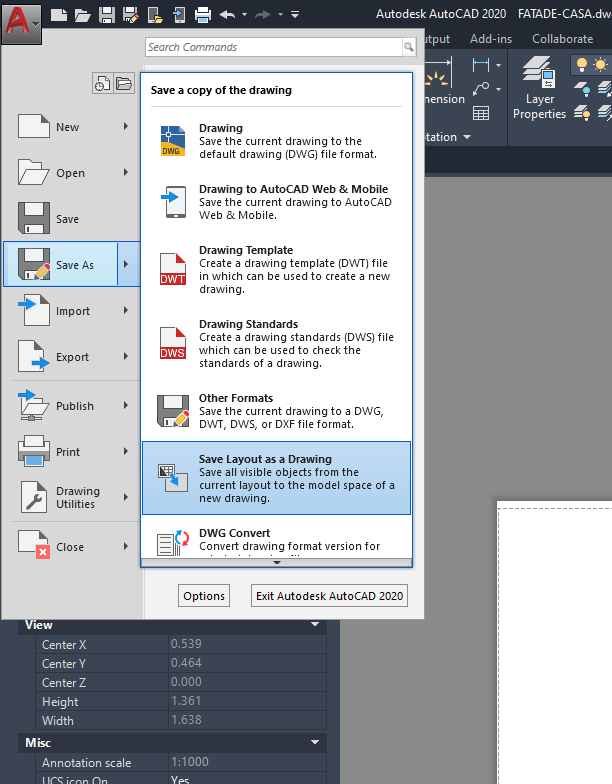Open the Customize Quick Access Toolbar dropdown

(295, 15)
